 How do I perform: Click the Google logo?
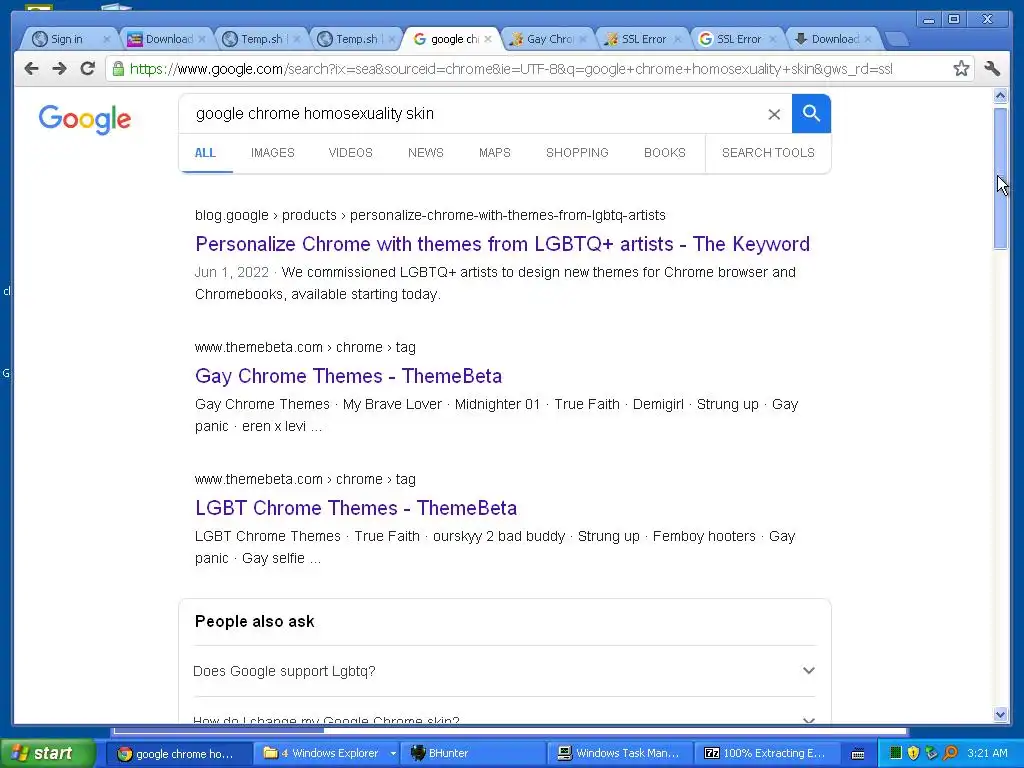coord(85,120)
